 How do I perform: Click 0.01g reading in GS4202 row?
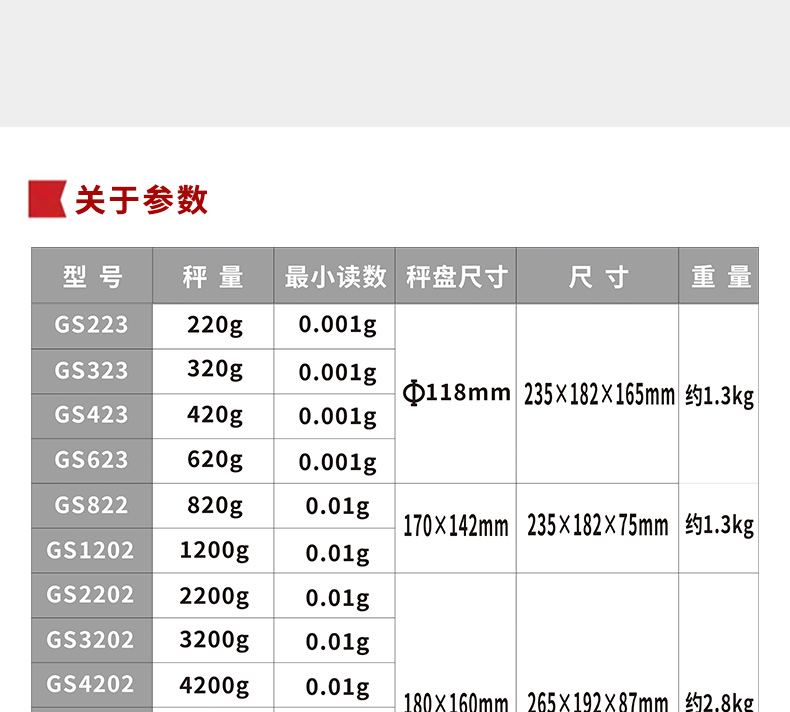coord(338,688)
